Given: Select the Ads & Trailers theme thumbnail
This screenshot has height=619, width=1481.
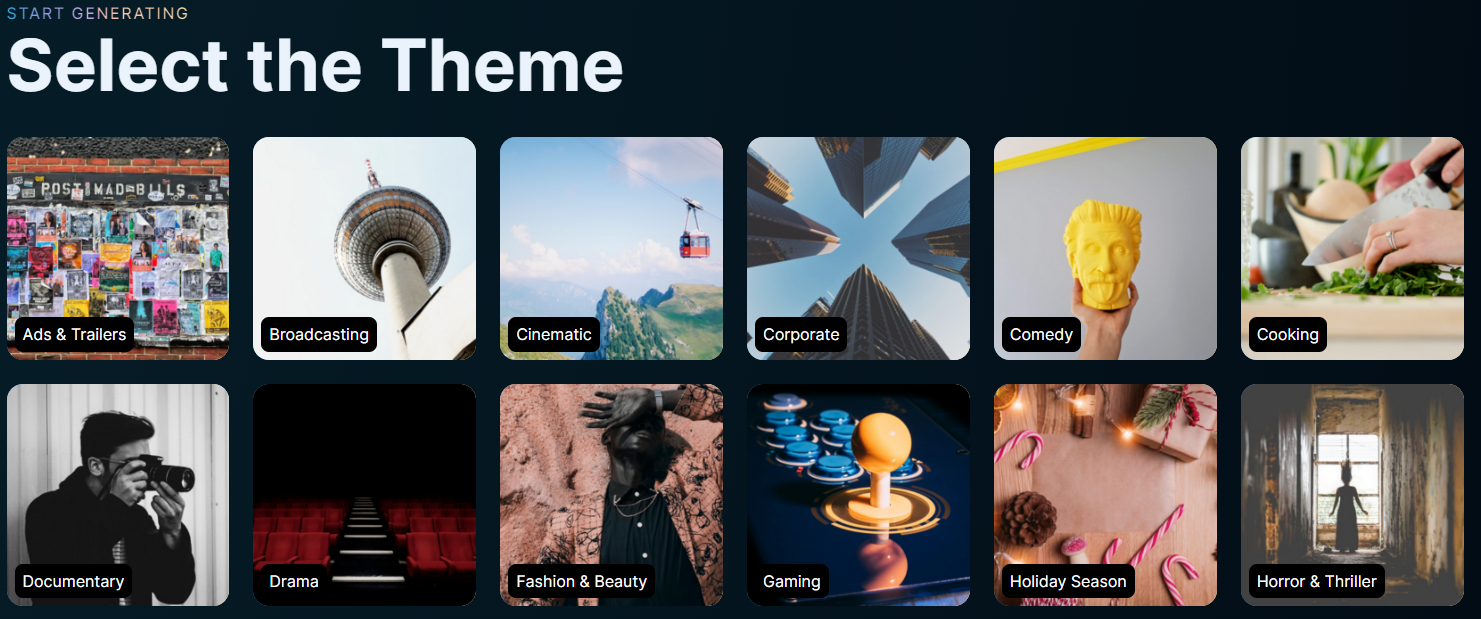Looking at the screenshot, I should [x=118, y=248].
